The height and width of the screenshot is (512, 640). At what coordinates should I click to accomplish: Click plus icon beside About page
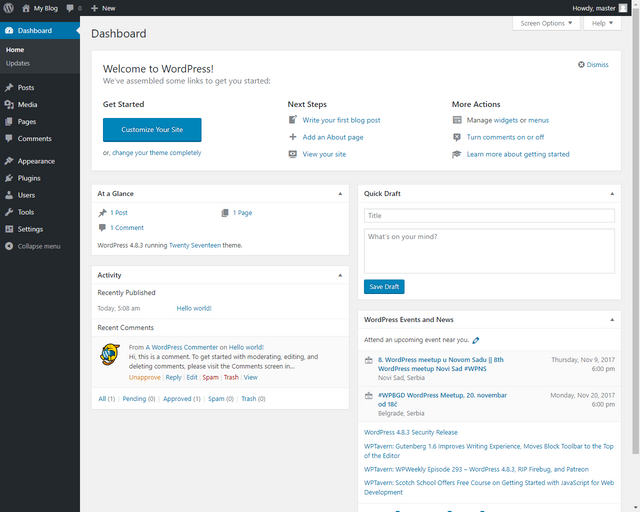point(293,137)
